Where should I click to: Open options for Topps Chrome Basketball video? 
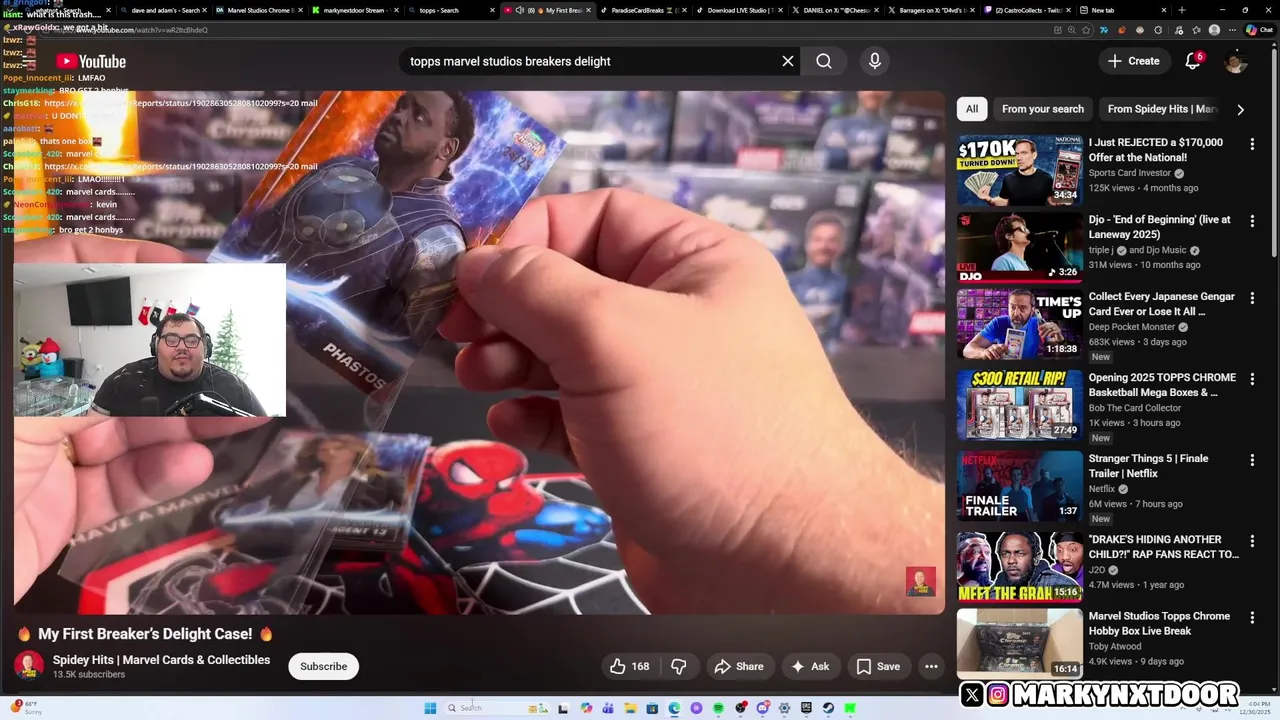[1252, 379]
